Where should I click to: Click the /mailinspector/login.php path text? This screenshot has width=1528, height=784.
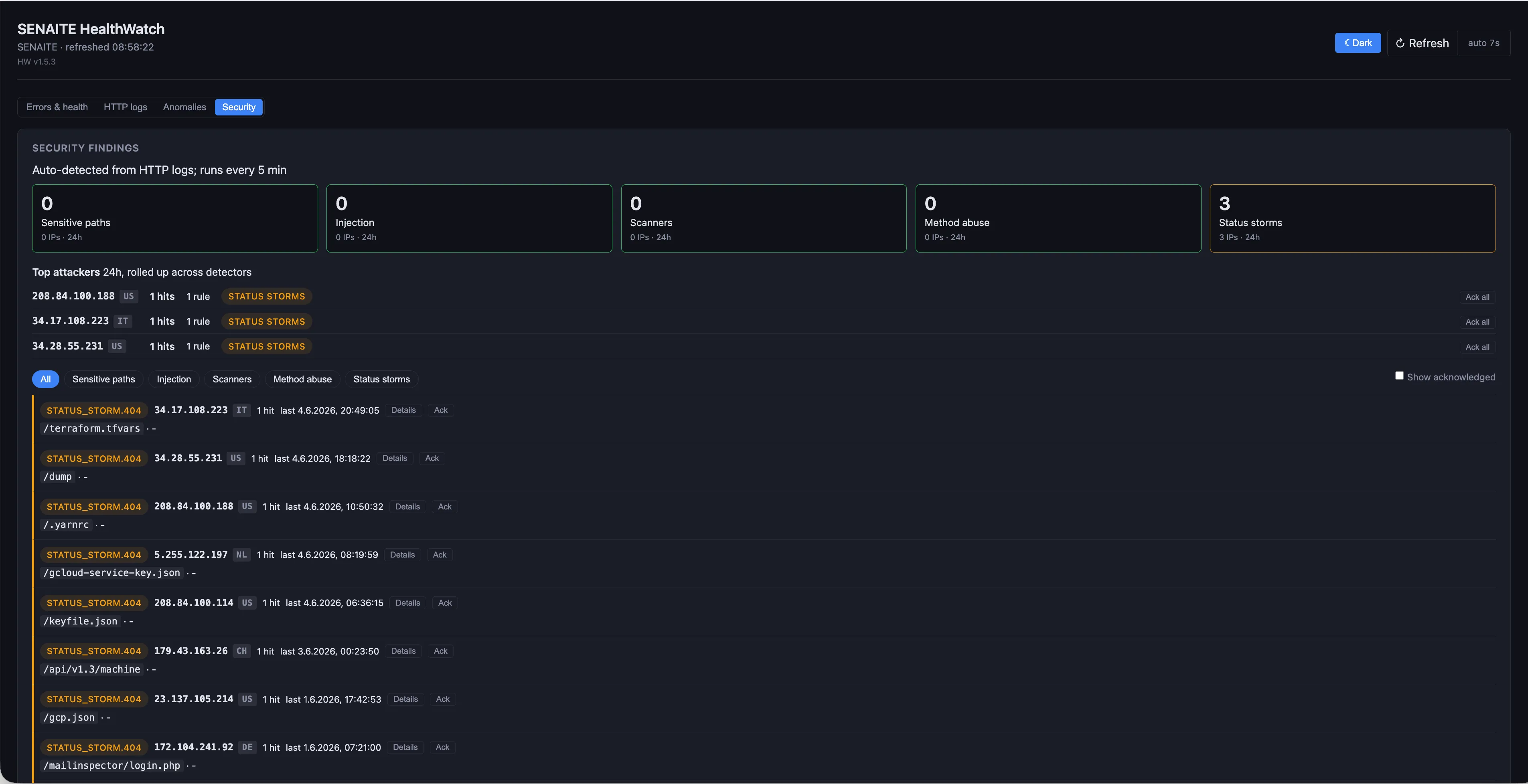pos(111,766)
